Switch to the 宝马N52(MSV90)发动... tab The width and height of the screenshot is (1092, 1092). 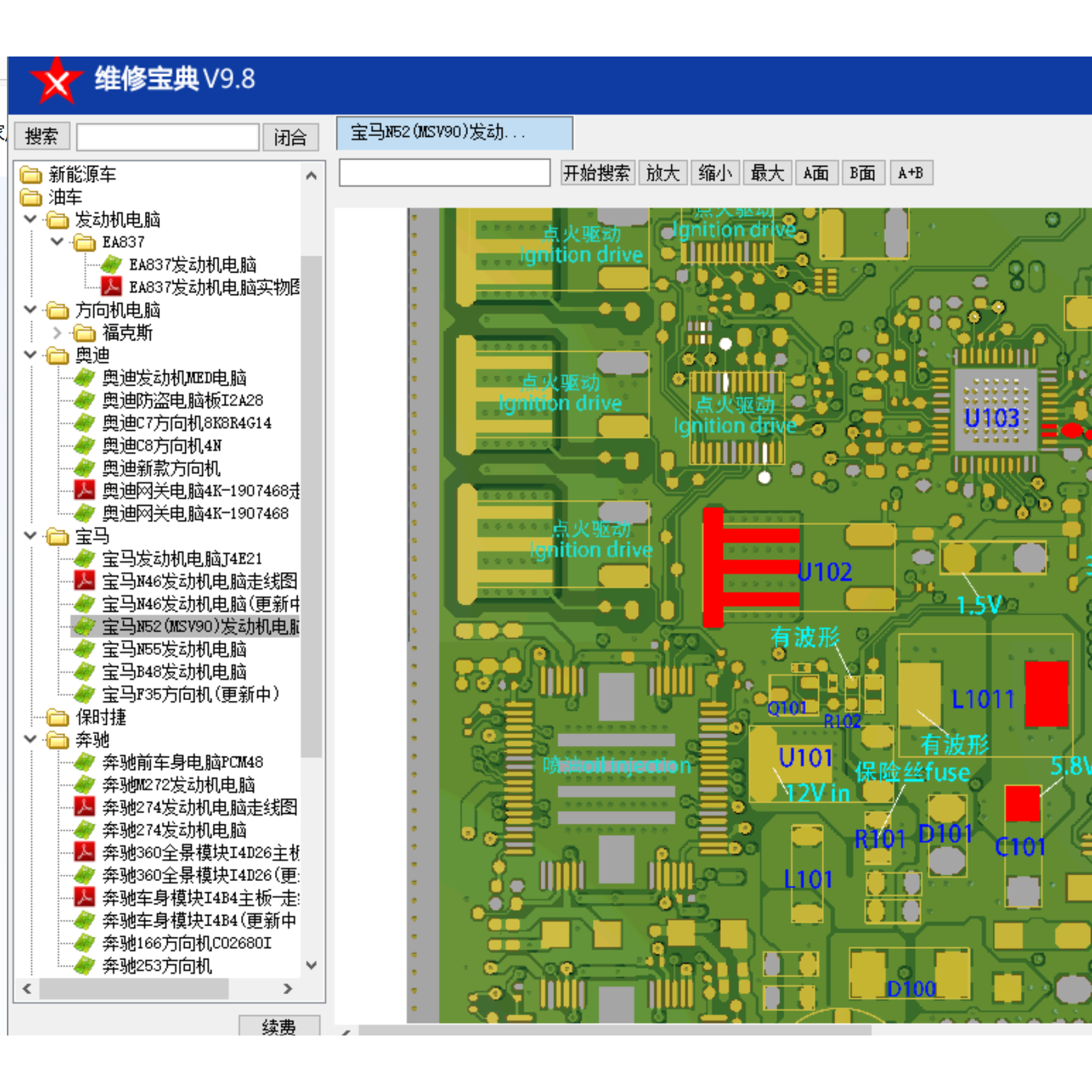point(455,132)
